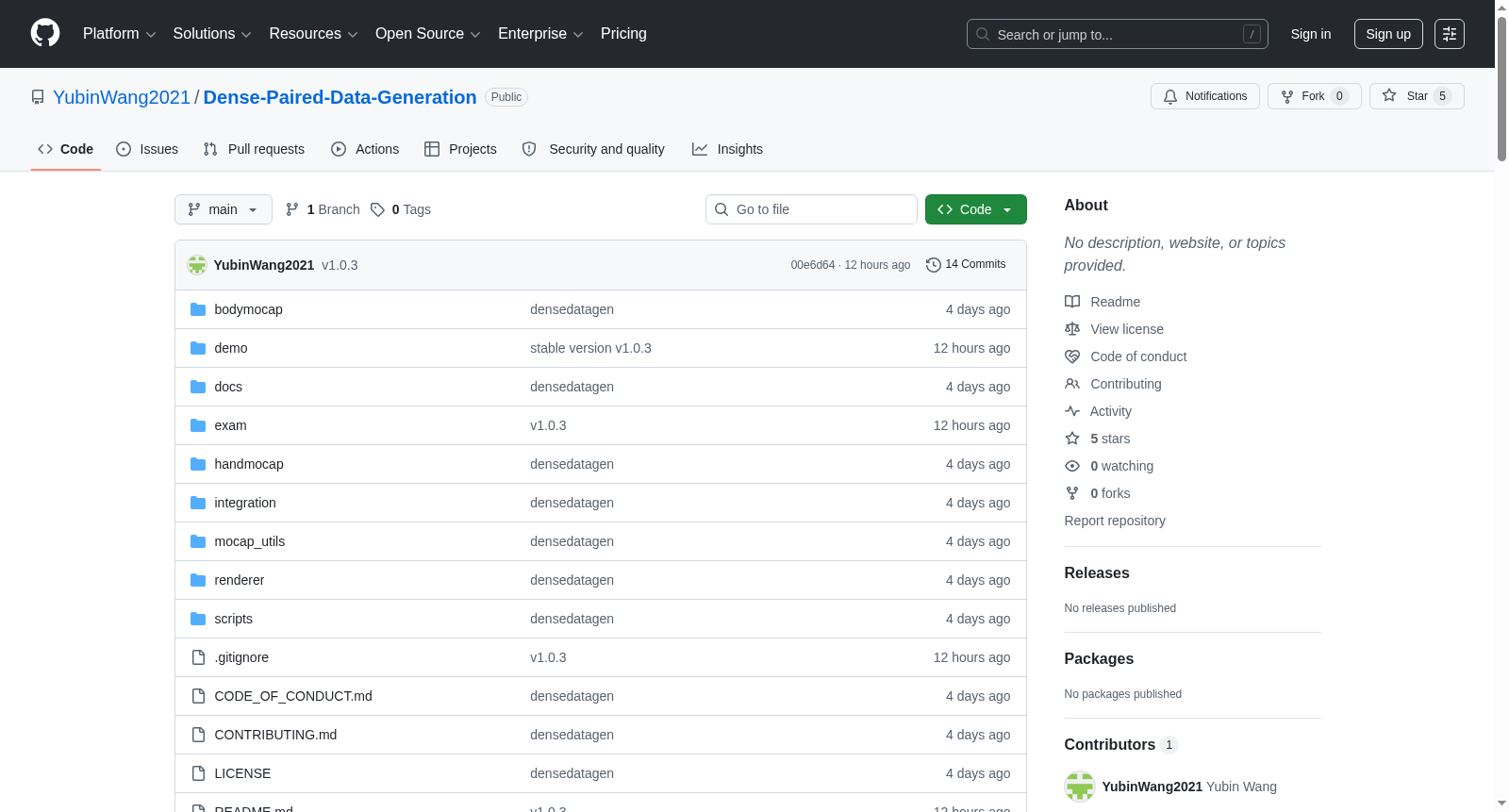Expand the Platform menu
1509x812 pixels.
120,34
